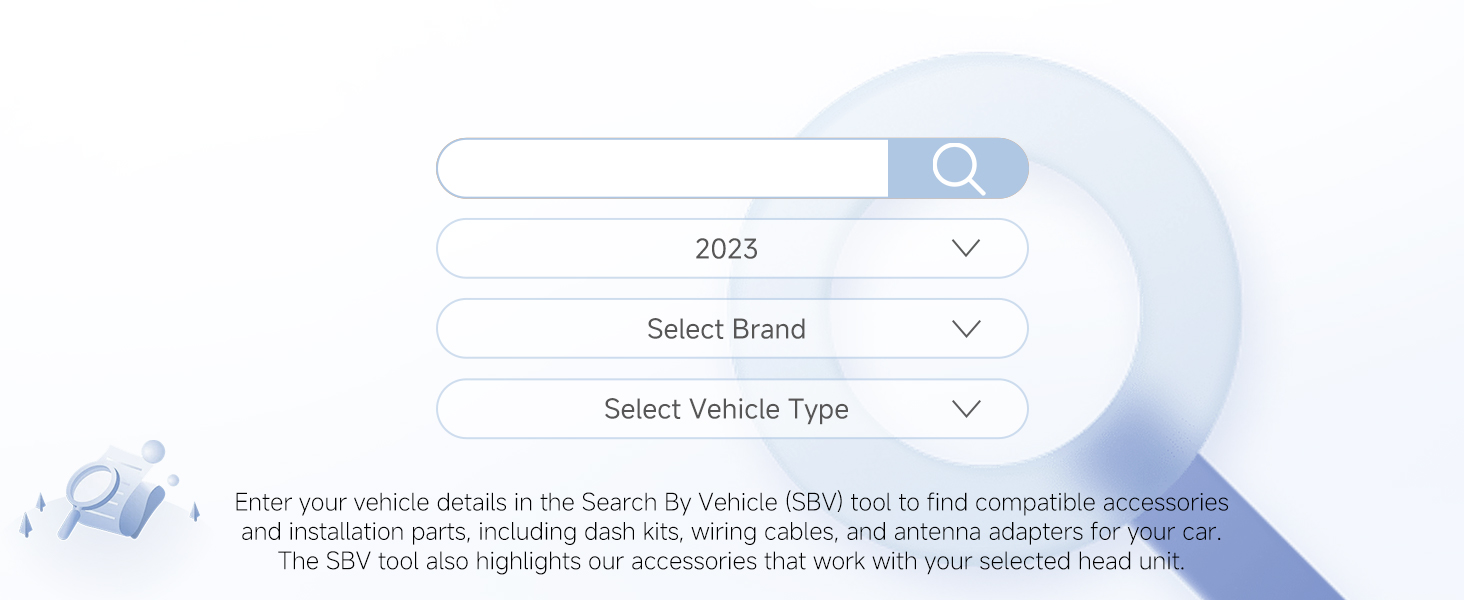Click the single tiny tree right of the illustration
The height and width of the screenshot is (600, 1464).
pos(194,511)
